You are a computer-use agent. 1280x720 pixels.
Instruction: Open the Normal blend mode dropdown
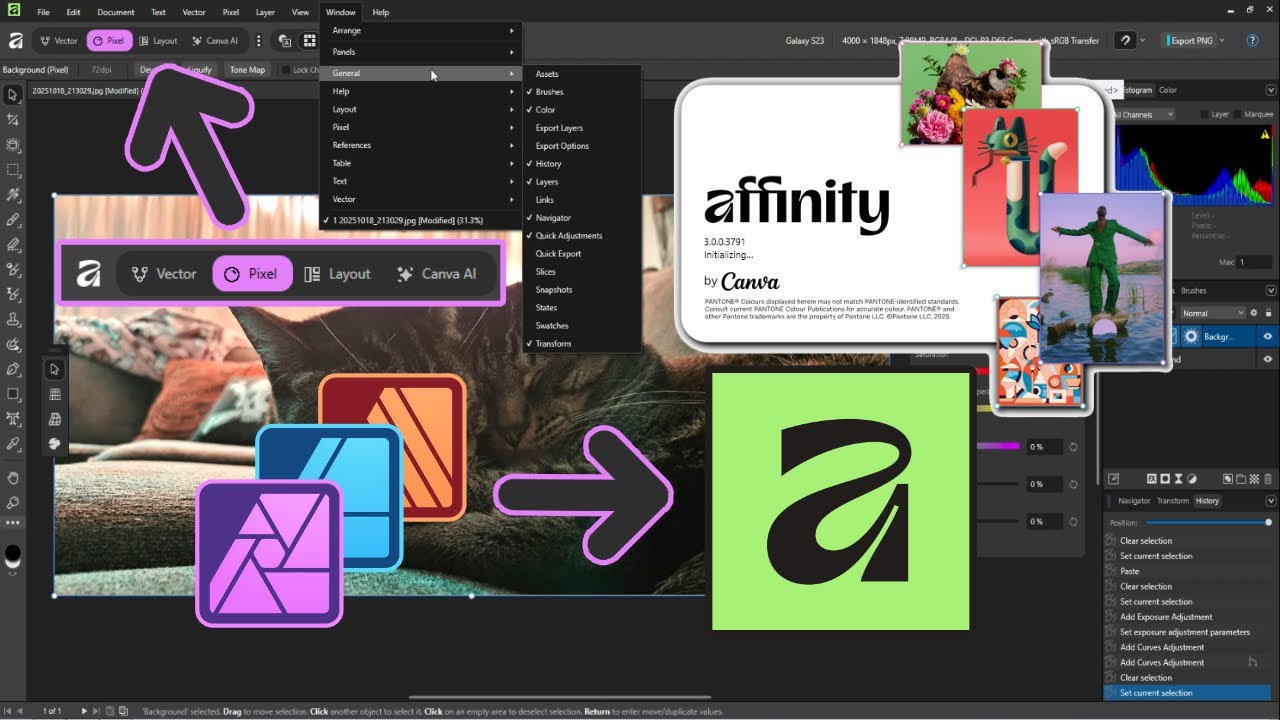click(1212, 313)
